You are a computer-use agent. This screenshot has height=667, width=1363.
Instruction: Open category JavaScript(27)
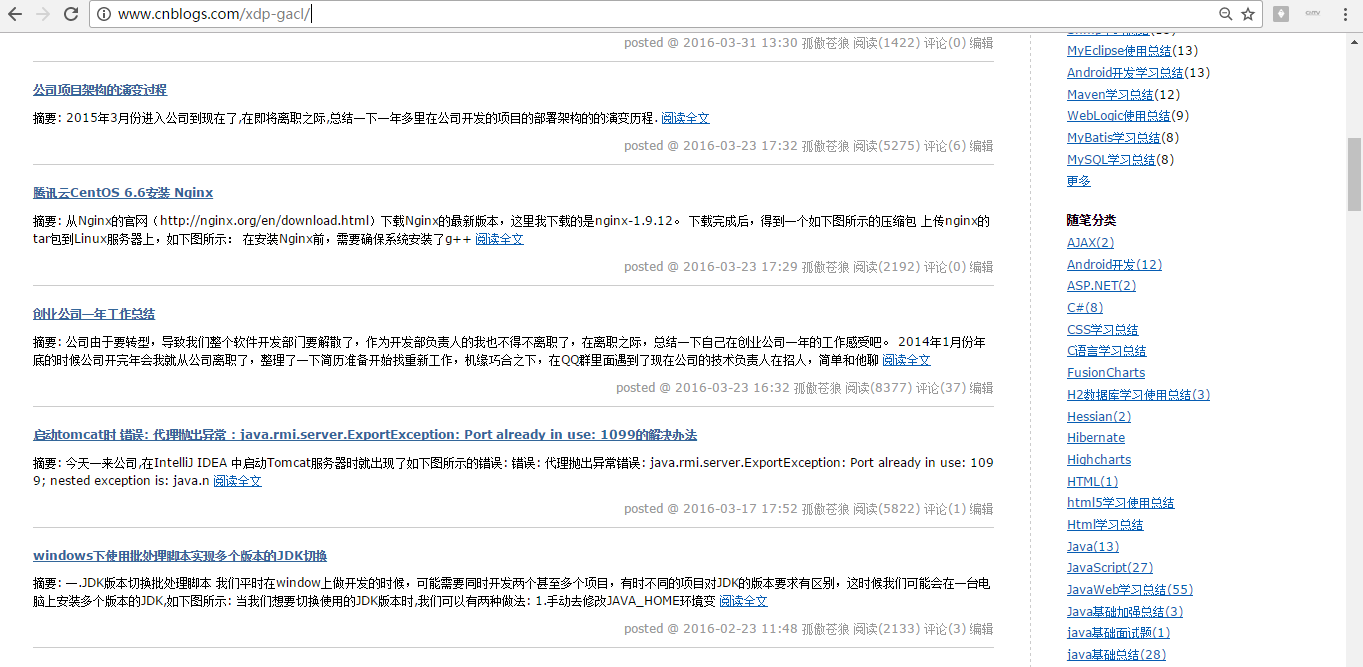point(1110,568)
